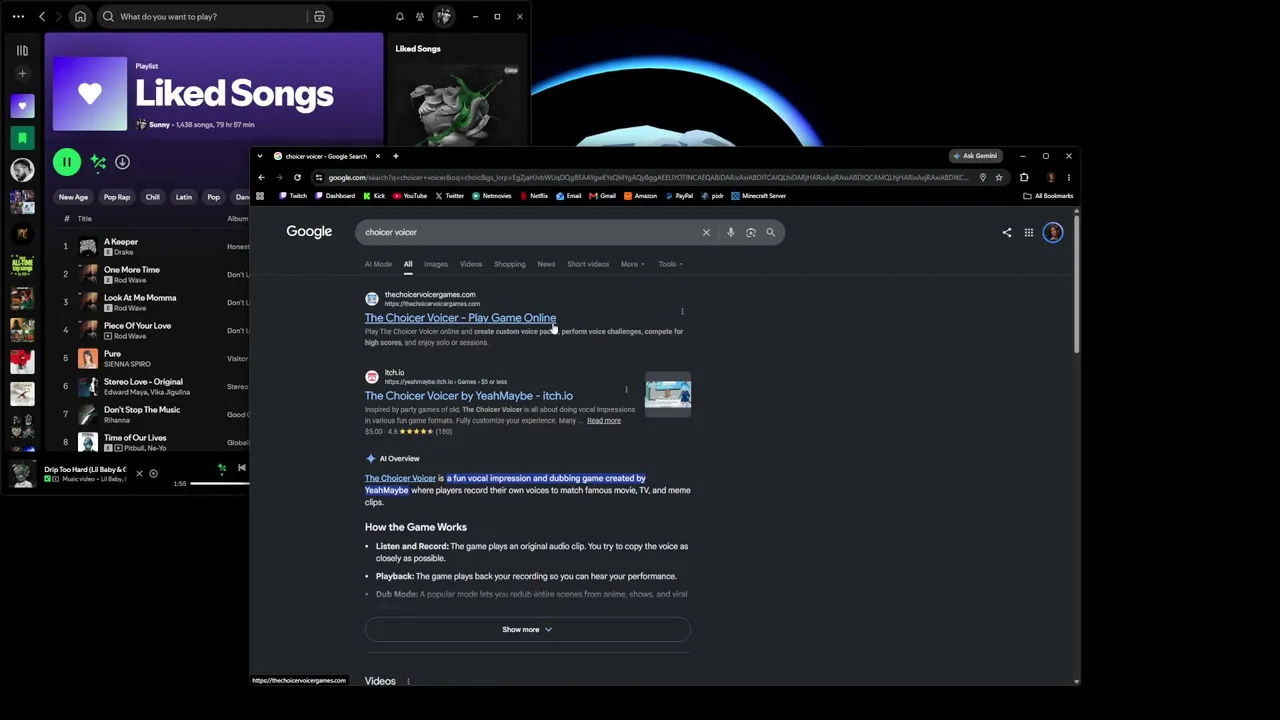The height and width of the screenshot is (720, 1280).
Task: Open Twitch bookmark
Action: [x=293, y=196]
